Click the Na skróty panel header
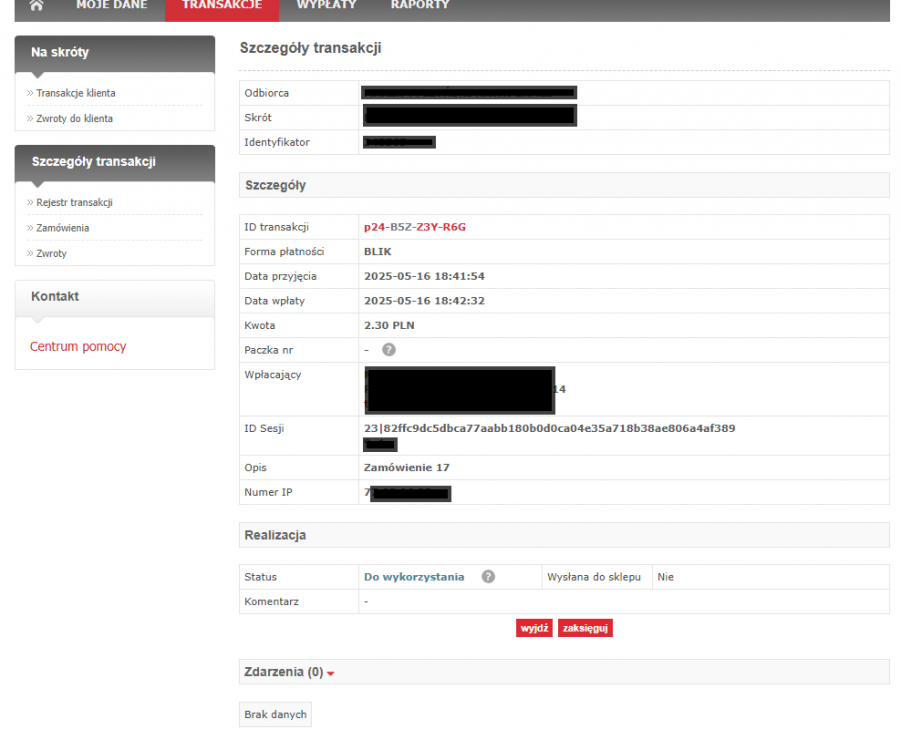 click(115, 53)
